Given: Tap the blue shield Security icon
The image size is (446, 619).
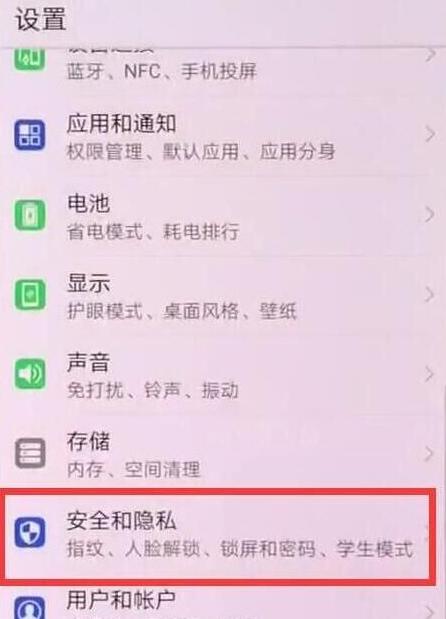Looking at the screenshot, I should (30, 532).
